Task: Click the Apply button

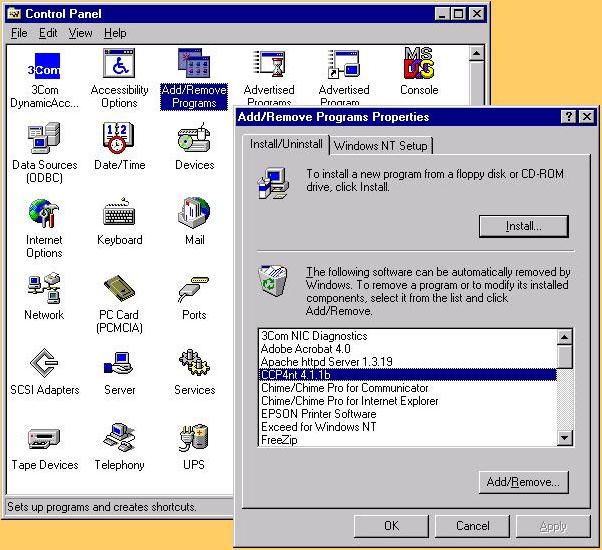Action: (553, 526)
